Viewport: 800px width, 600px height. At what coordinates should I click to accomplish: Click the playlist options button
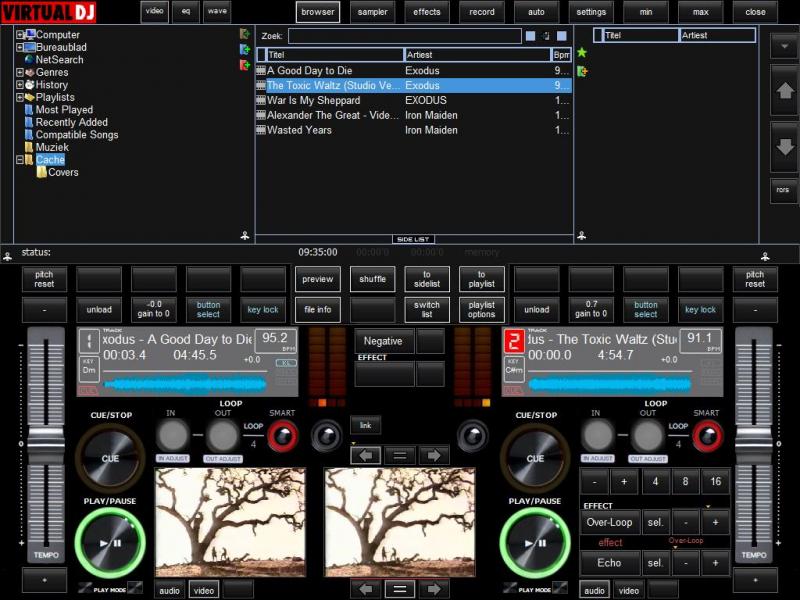[482, 310]
